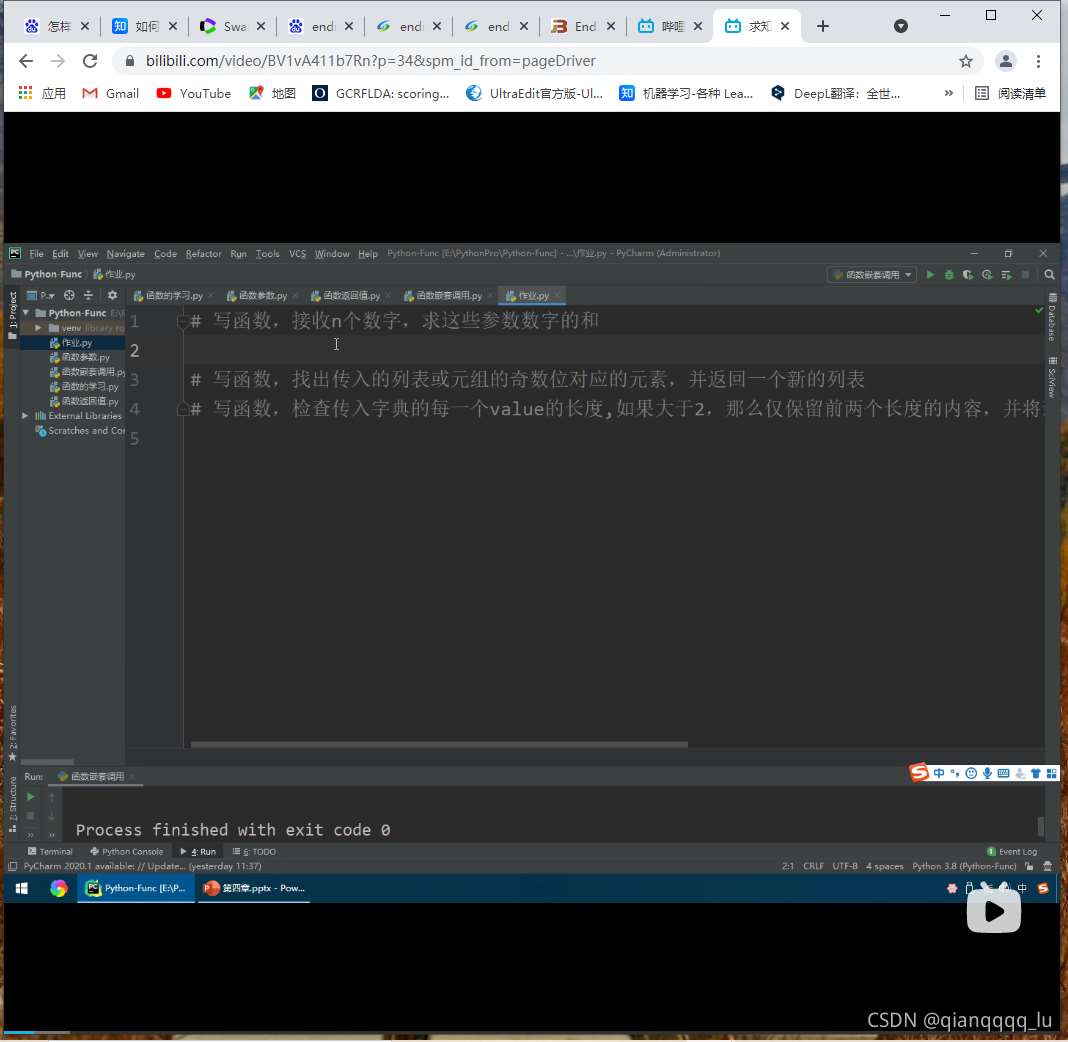Switch to the 作业.py editor tab
This screenshot has width=1068, height=1042.
click(530, 295)
